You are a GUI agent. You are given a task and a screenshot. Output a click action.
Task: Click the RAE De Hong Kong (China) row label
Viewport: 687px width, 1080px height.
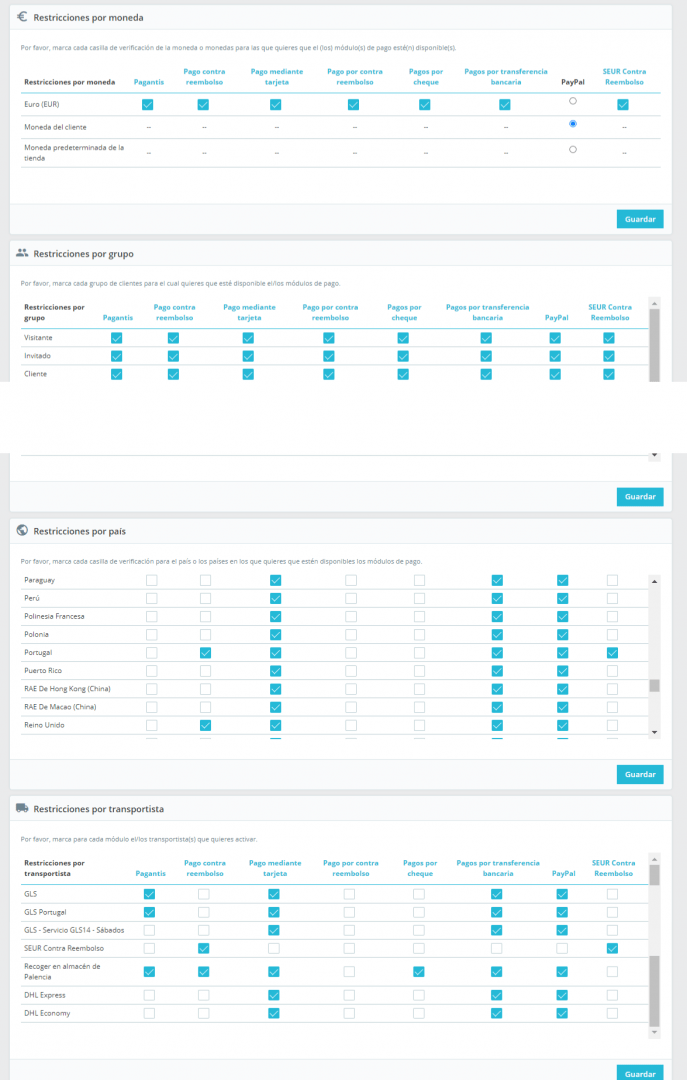(x=68, y=689)
